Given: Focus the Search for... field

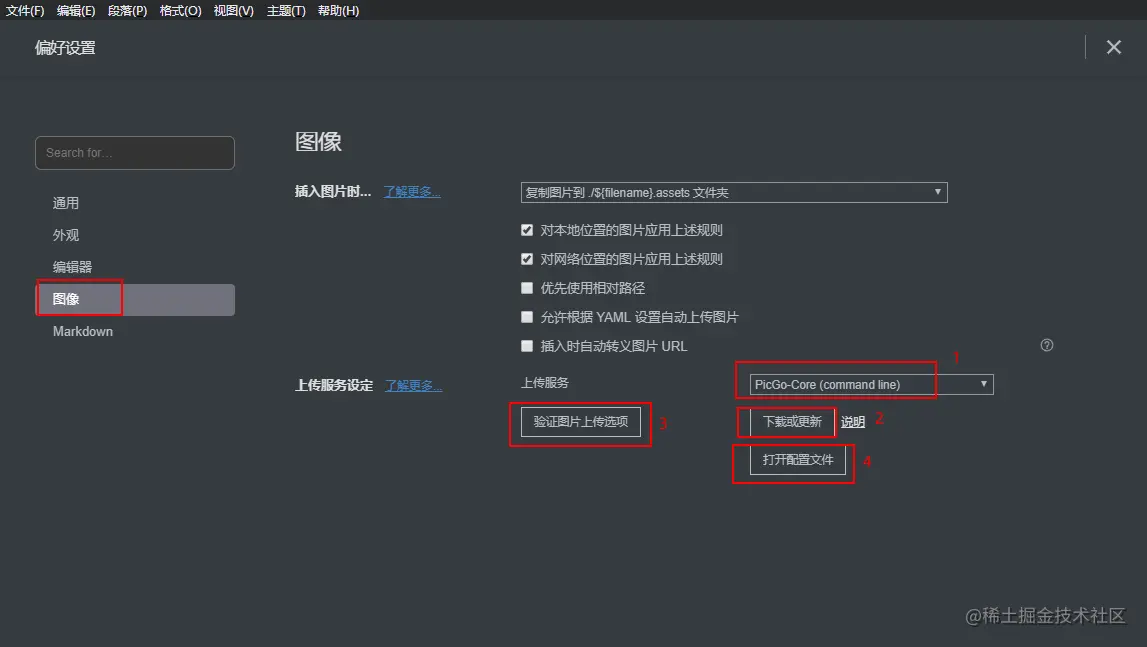Looking at the screenshot, I should coord(135,153).
